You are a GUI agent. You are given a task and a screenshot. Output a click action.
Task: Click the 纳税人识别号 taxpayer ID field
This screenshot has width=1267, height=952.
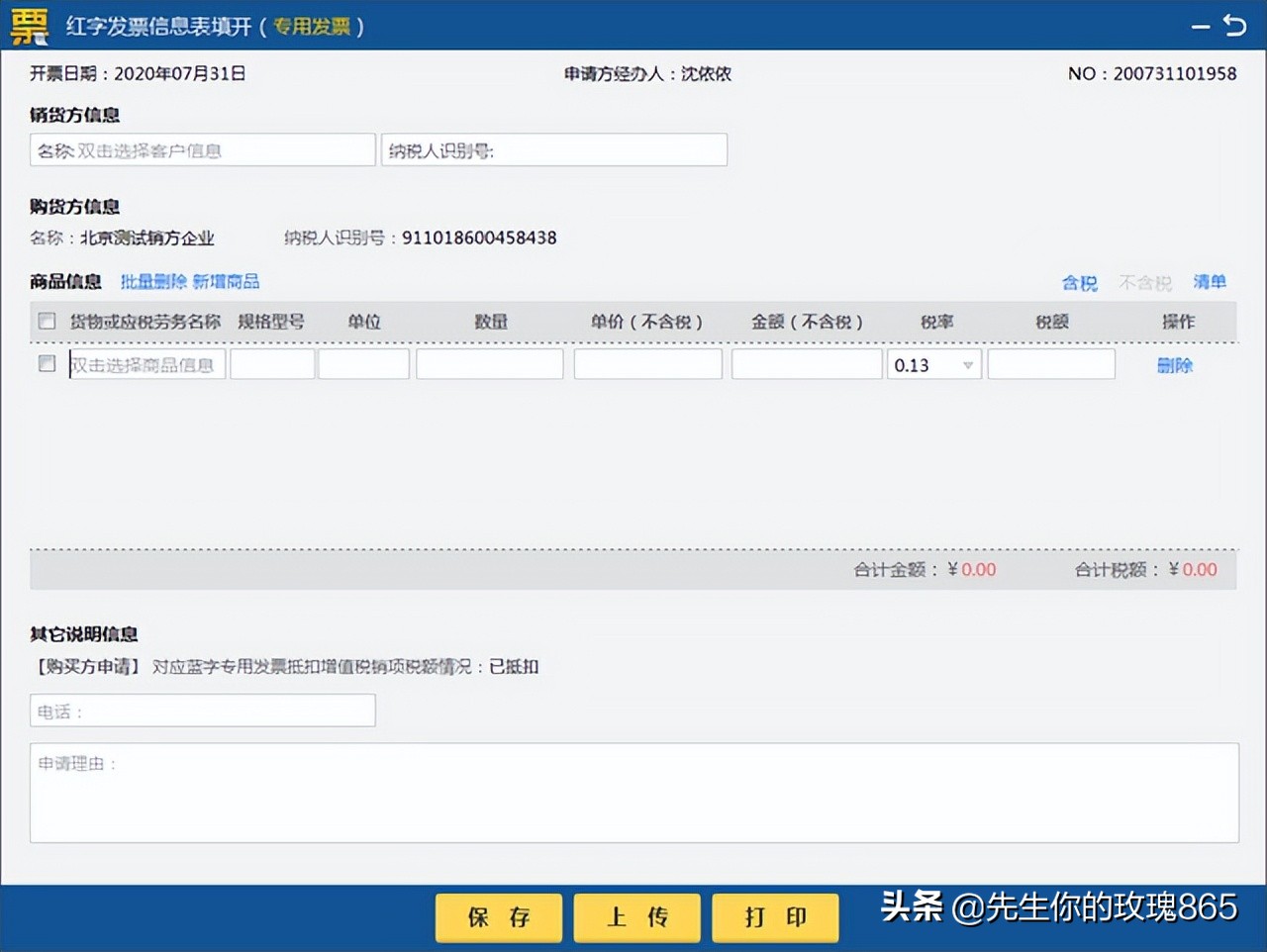[x=554, y=149]
